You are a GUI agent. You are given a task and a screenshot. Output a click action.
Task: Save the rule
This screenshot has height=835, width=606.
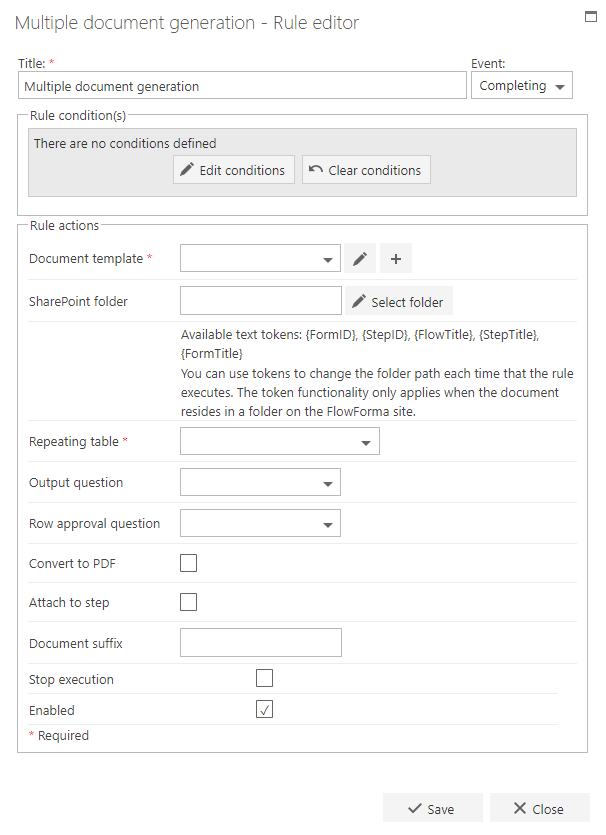432,808
